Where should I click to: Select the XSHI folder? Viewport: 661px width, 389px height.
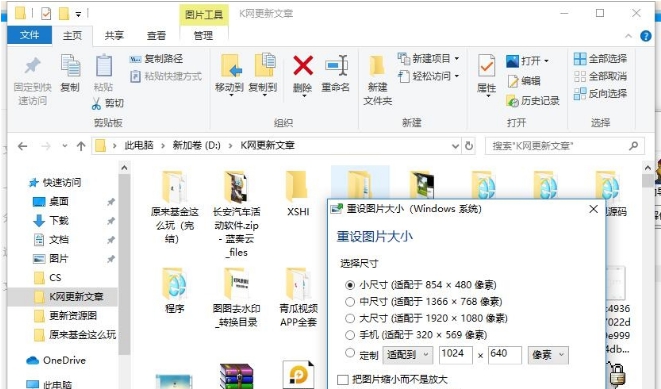click(x=298, y=193)
